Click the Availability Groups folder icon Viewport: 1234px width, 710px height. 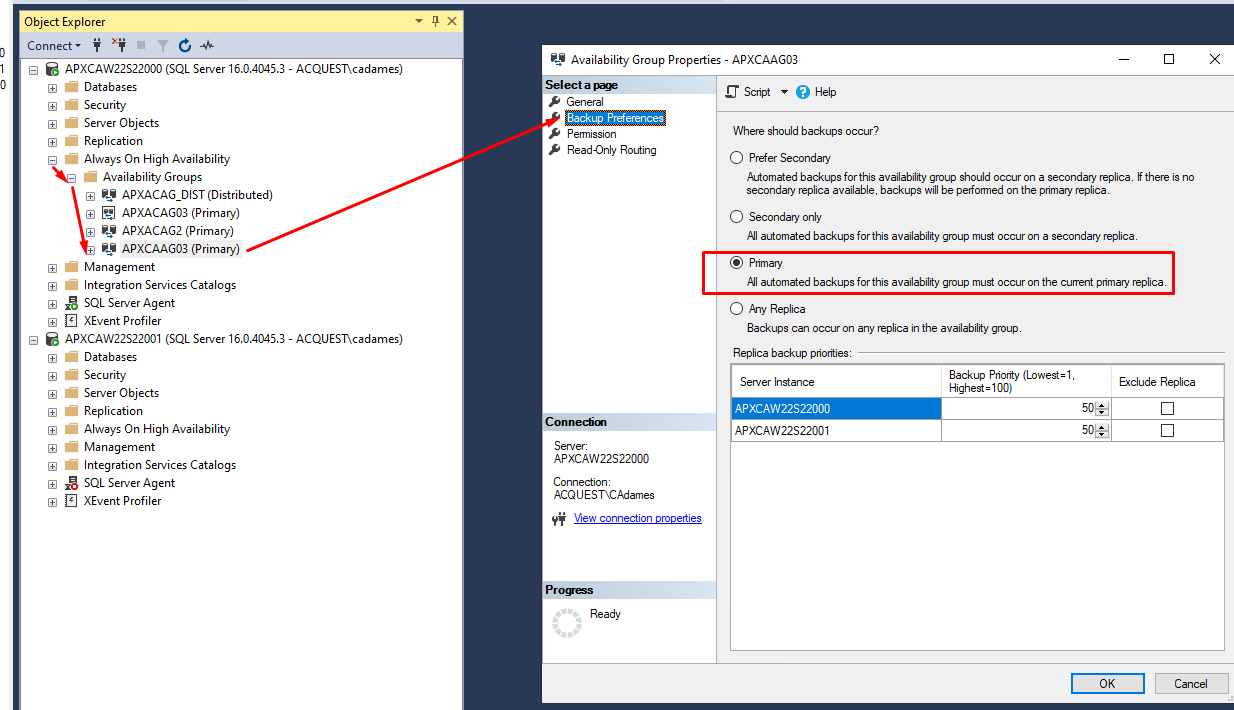pos(90,177)
